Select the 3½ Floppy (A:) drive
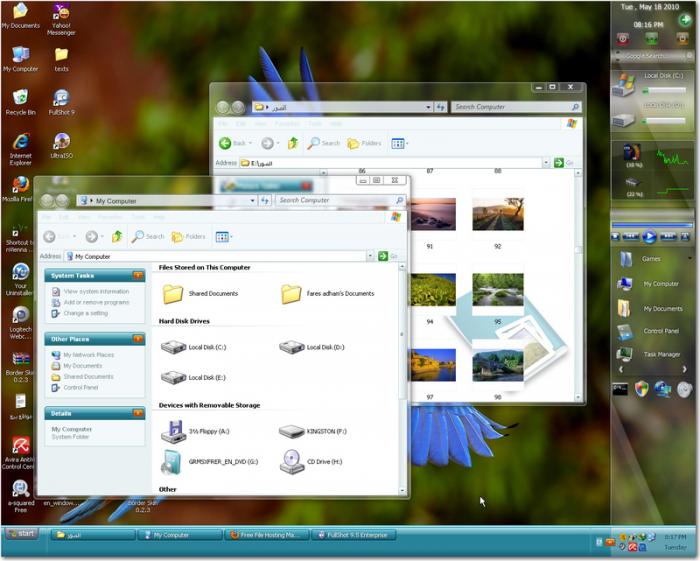Image resolution: width=700 pixels, height=561 pixels. pos(174,431)
